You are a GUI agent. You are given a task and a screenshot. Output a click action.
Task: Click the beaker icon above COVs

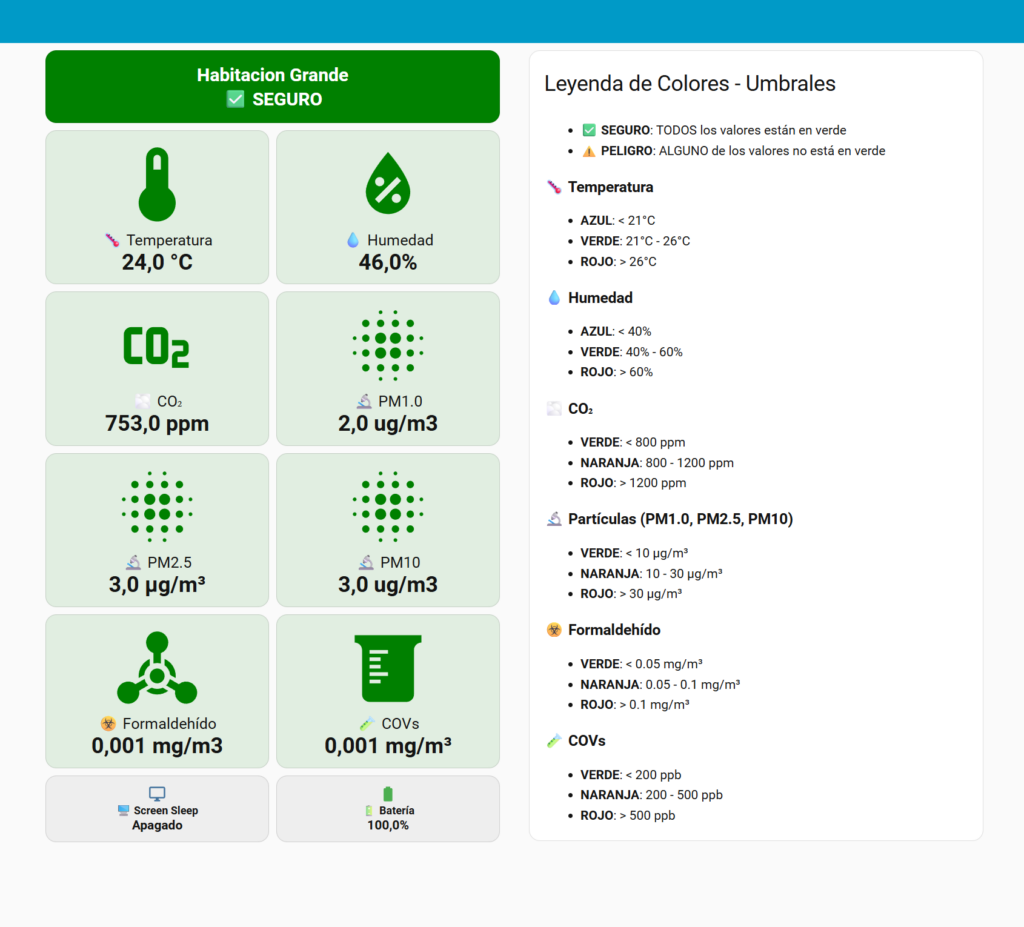pyautogui.click(x=388, y=668)
